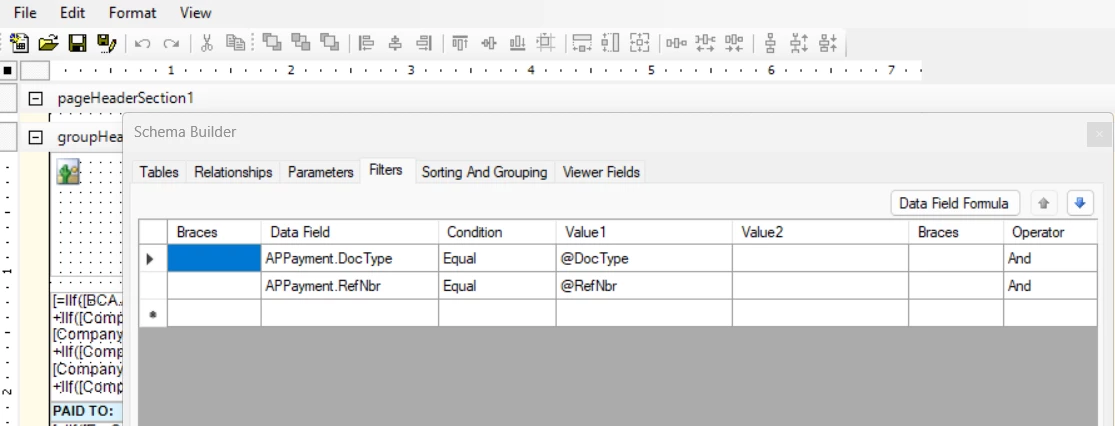This screenshot has height=426, width=1115.
Task: Select row header of APPayment.DocType row
Action: tap(153, 259)
